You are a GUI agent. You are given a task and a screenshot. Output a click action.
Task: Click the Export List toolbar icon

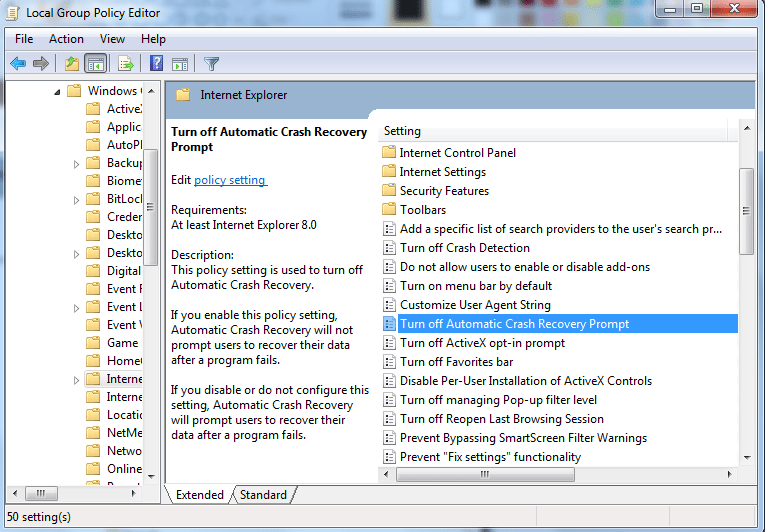point(126,63)
